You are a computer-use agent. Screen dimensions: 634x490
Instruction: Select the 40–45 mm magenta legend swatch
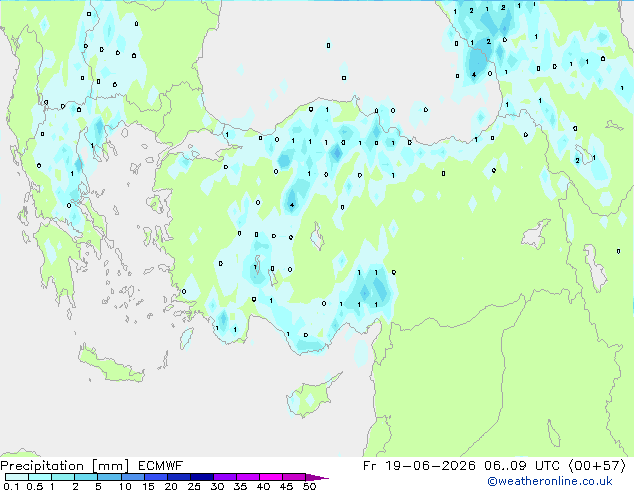[271, 477]
